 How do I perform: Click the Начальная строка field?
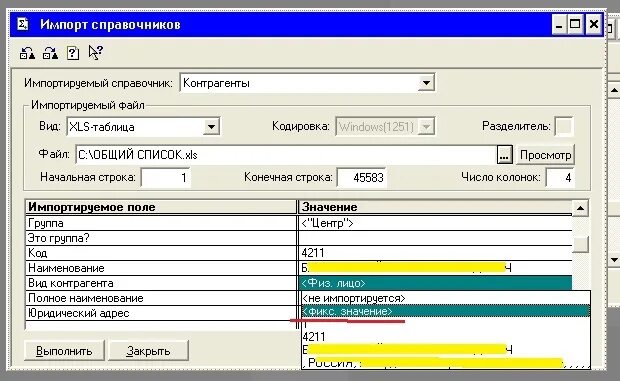166,177
